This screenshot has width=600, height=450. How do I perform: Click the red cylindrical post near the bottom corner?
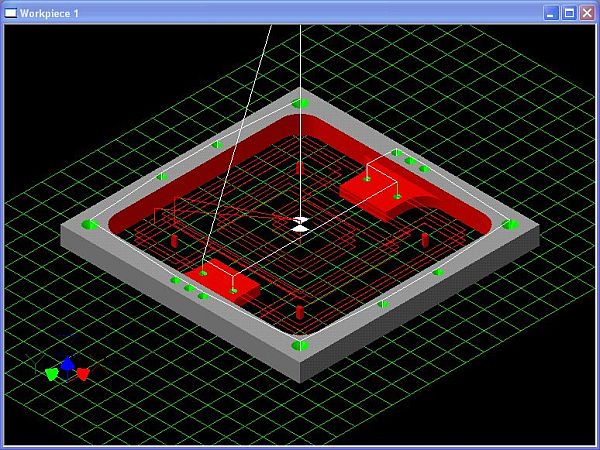click(x=299, y=311)
